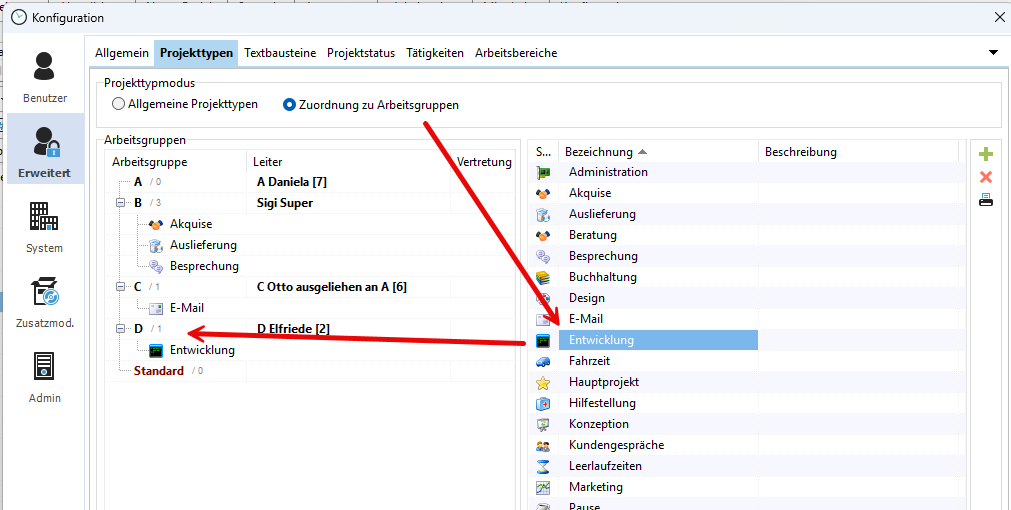Viewport: 1011px width, 510px height.
Task: Switch to the Textbausteine tab
Action: (280, 53)
